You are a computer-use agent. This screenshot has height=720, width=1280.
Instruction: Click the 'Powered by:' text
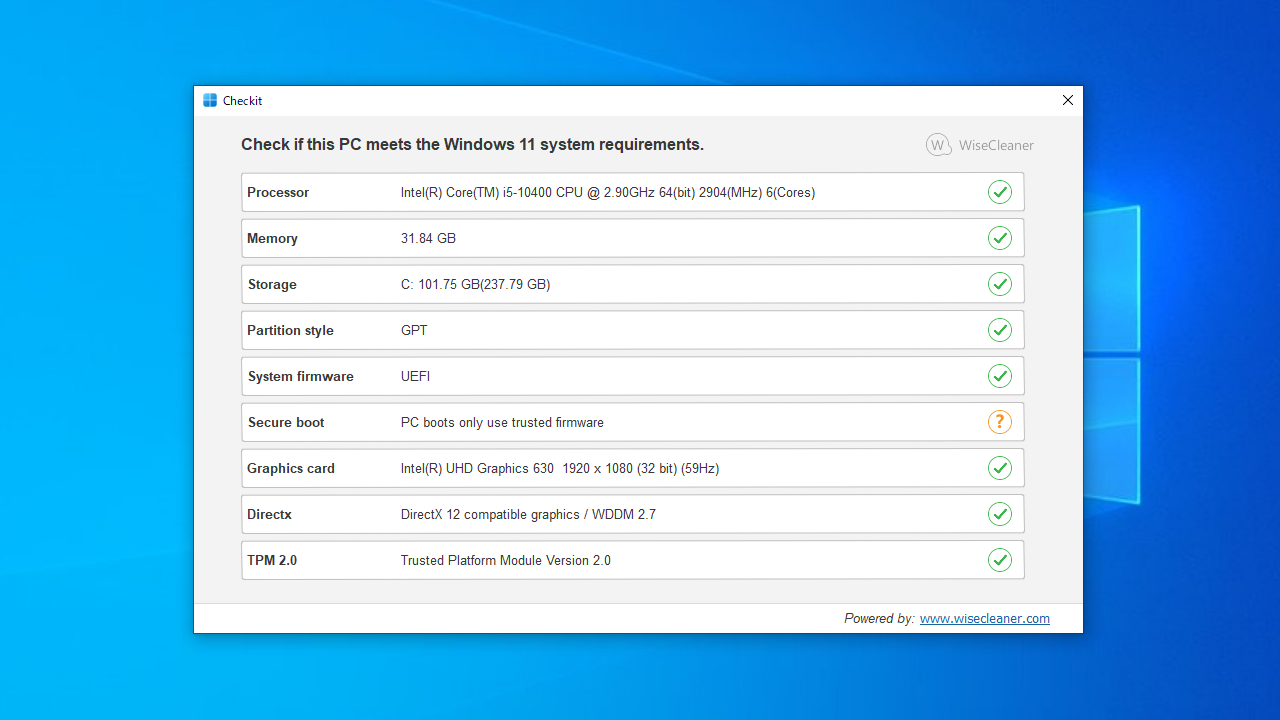coord(879,618)
